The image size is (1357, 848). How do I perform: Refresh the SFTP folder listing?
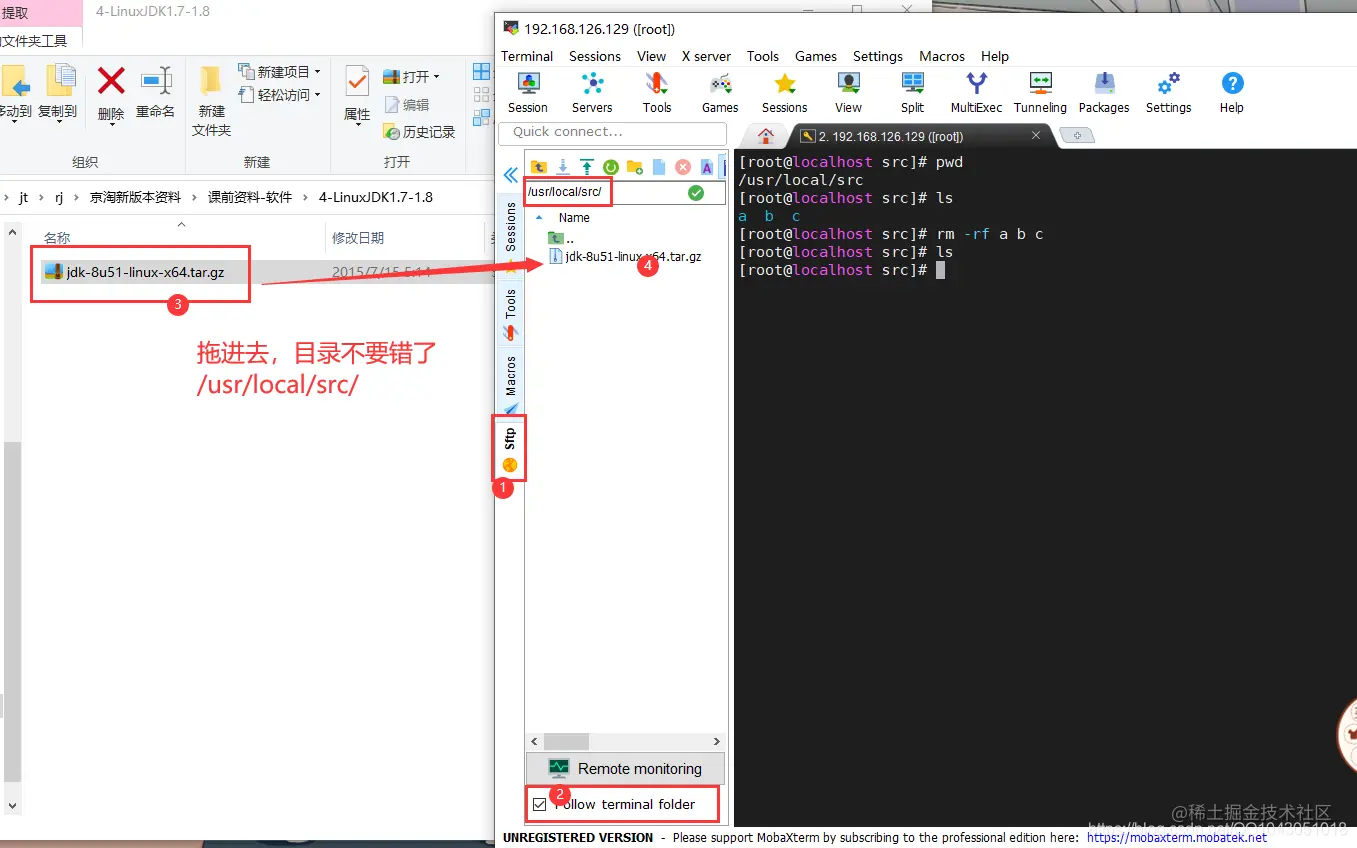pyautogui.click(x=611, y=167)
